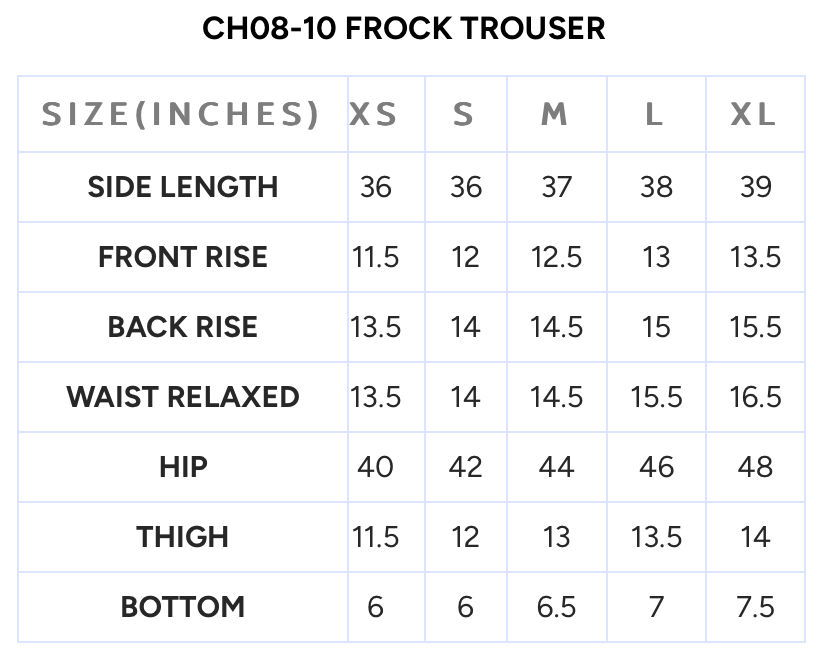Click the HIP row label
The height and width of the screenshot is (666, 816).
pyautogui.click(x=183, y=467)
